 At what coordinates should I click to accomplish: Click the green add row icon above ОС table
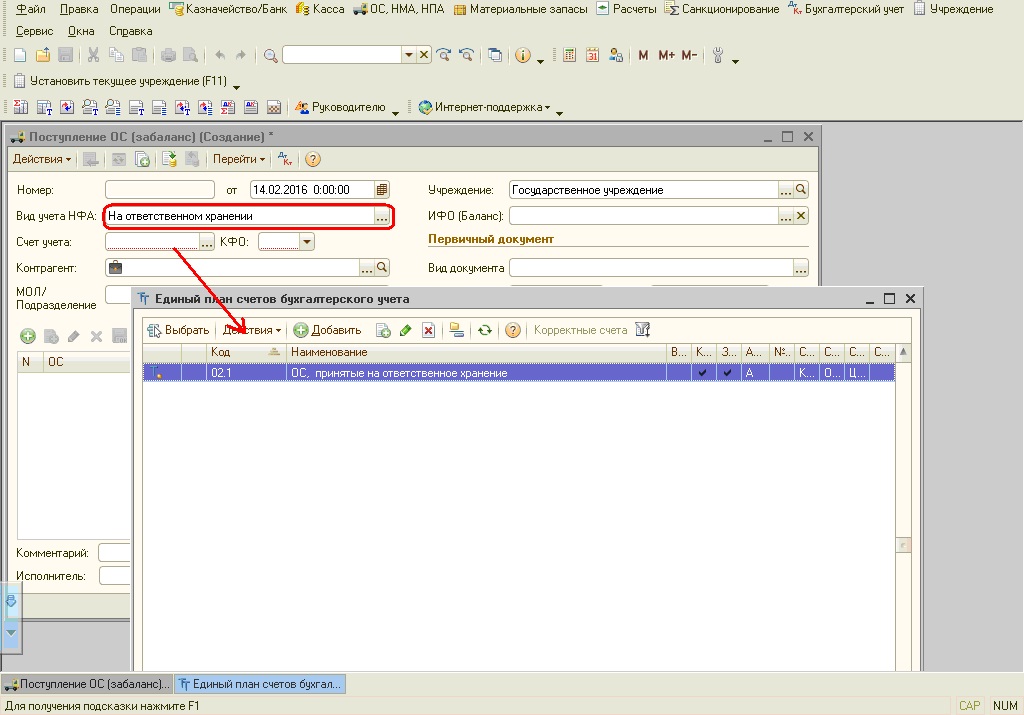click(27, 336)
